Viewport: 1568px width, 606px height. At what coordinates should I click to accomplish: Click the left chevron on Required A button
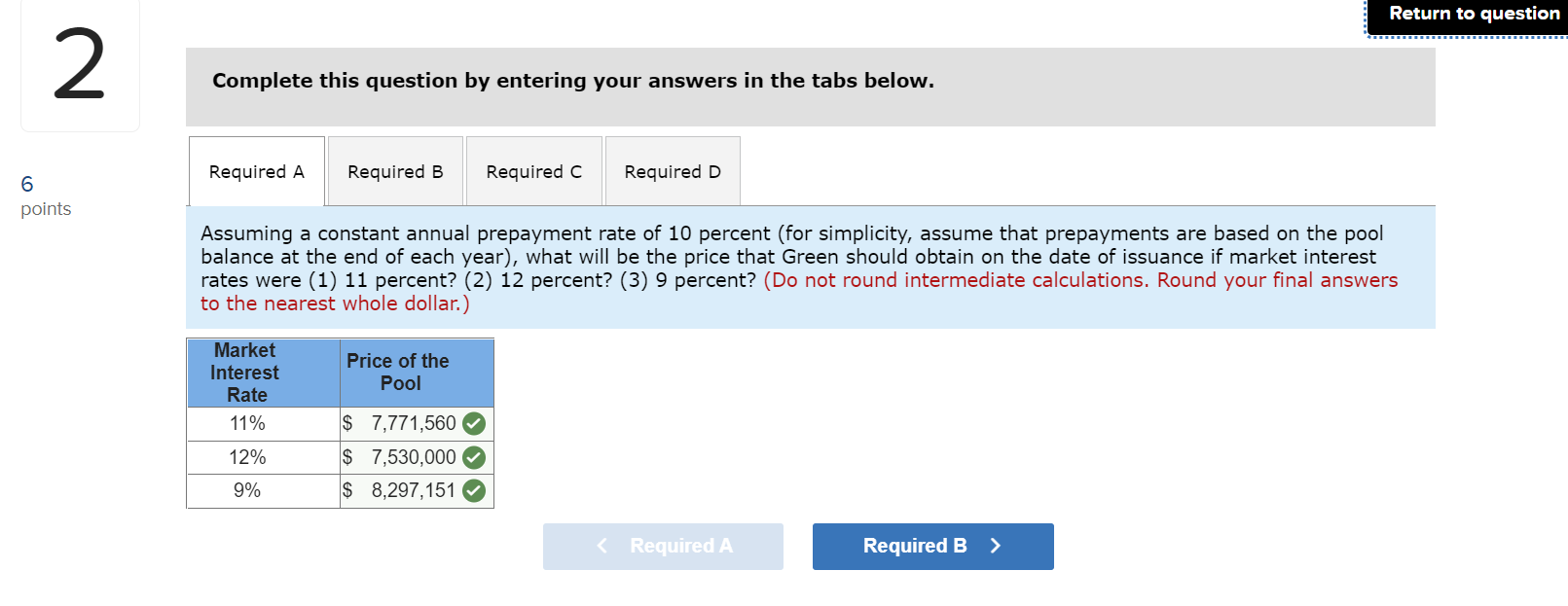tap(602, 546)
